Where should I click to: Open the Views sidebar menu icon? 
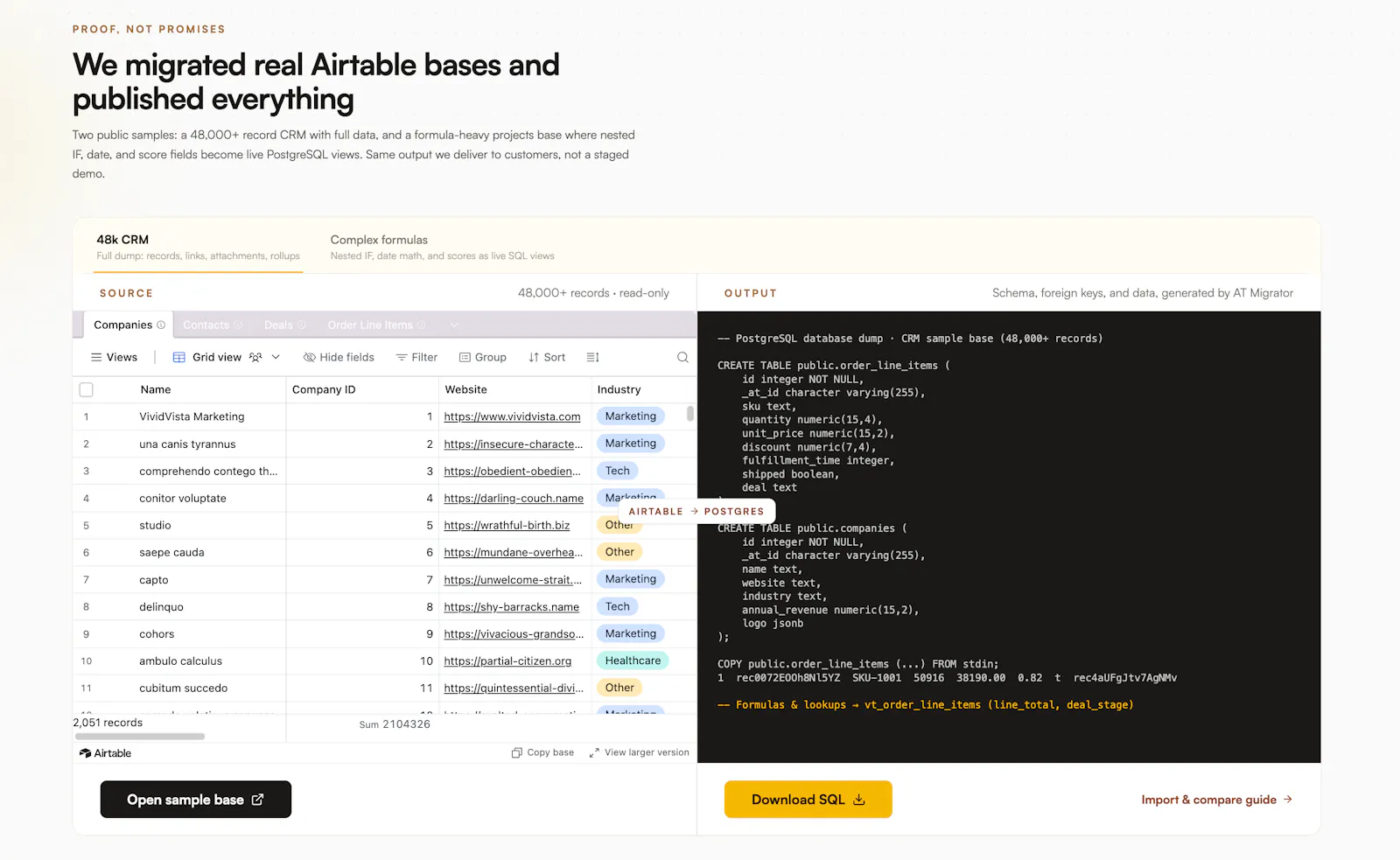(x=96, y=357)
